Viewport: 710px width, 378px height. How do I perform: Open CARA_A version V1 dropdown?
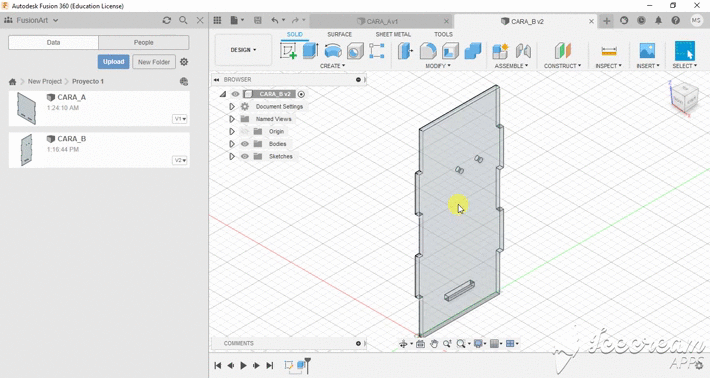click(180, 119)
